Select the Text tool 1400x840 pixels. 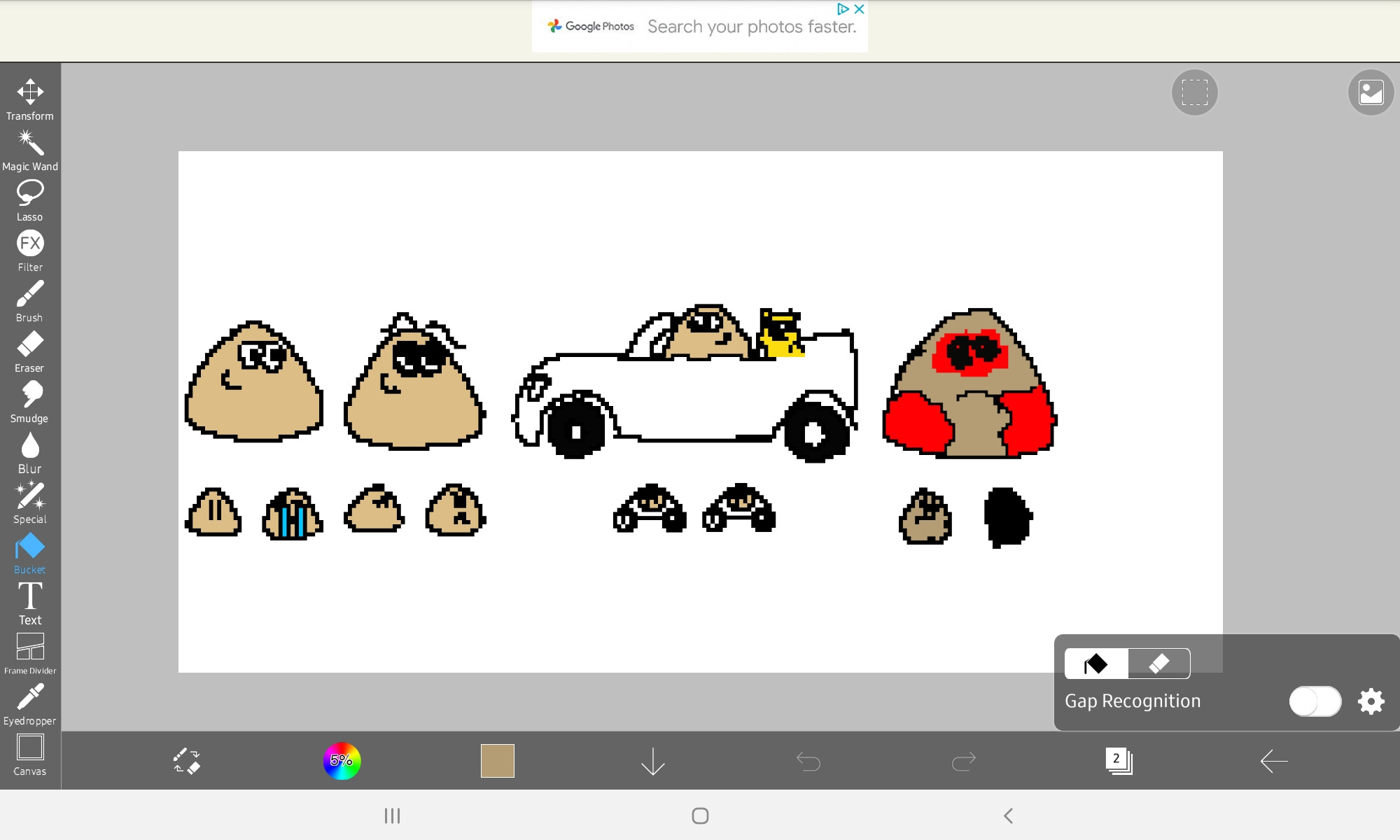click(30, 603)
